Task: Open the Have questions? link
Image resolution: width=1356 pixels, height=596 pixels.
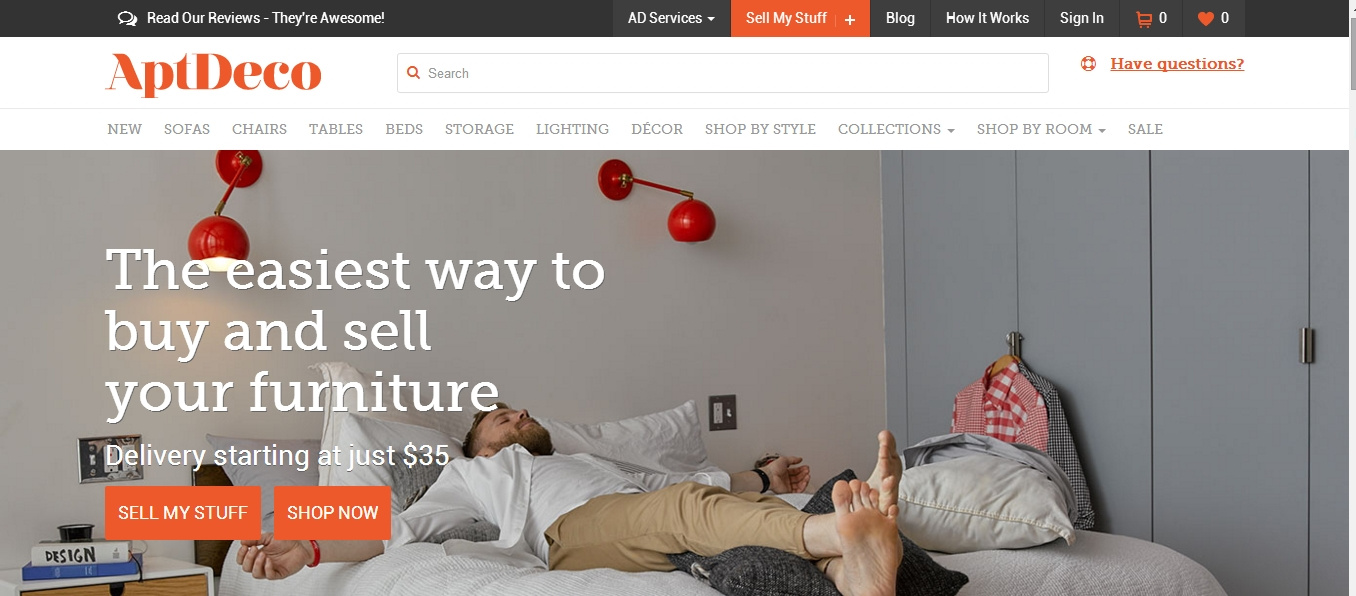Action: [1177, 64]
